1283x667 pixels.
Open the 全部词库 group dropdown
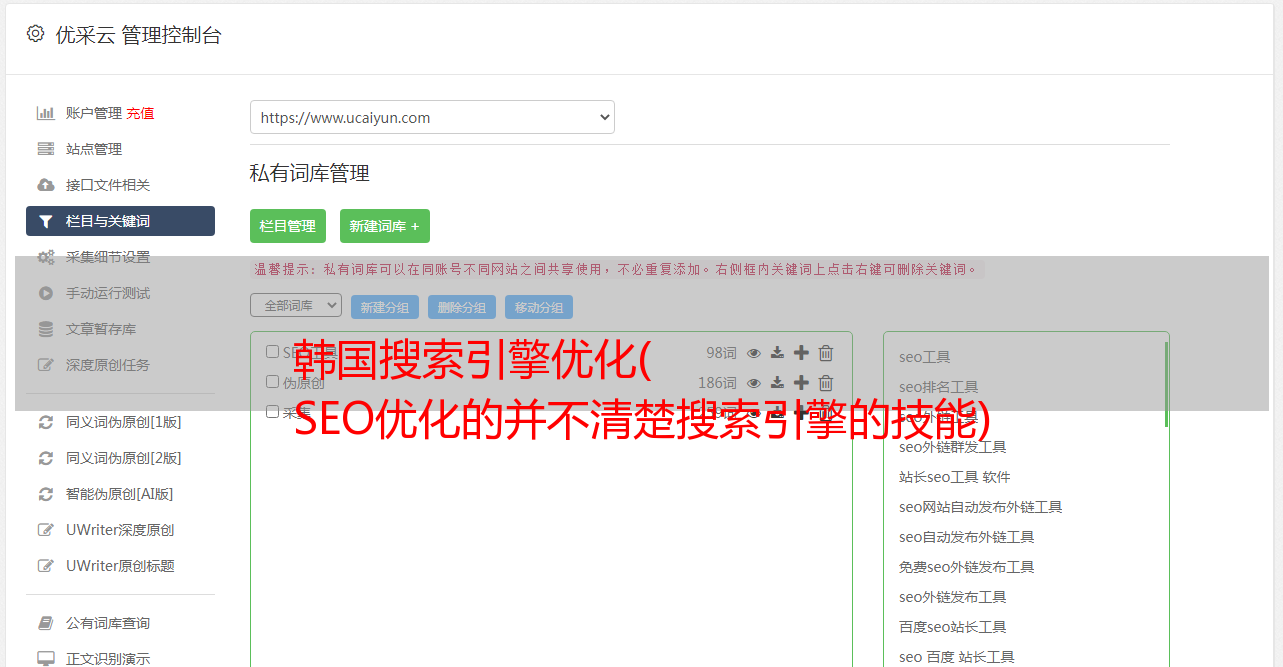(x=296, y=305)
